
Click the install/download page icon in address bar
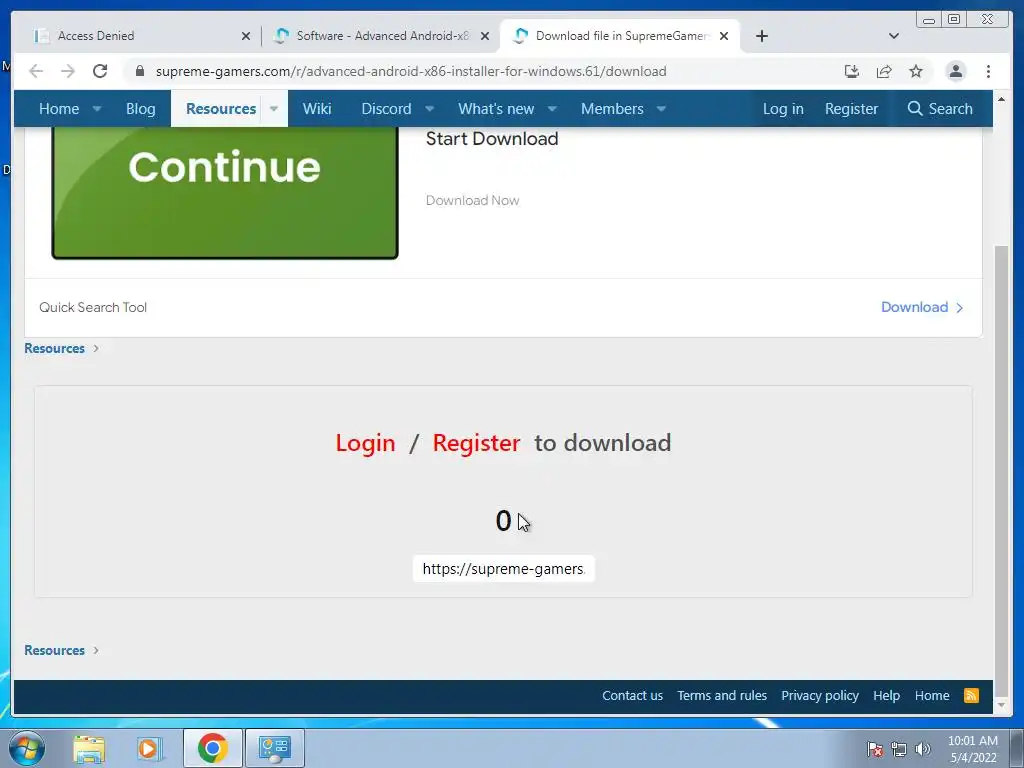coord(852,71)
